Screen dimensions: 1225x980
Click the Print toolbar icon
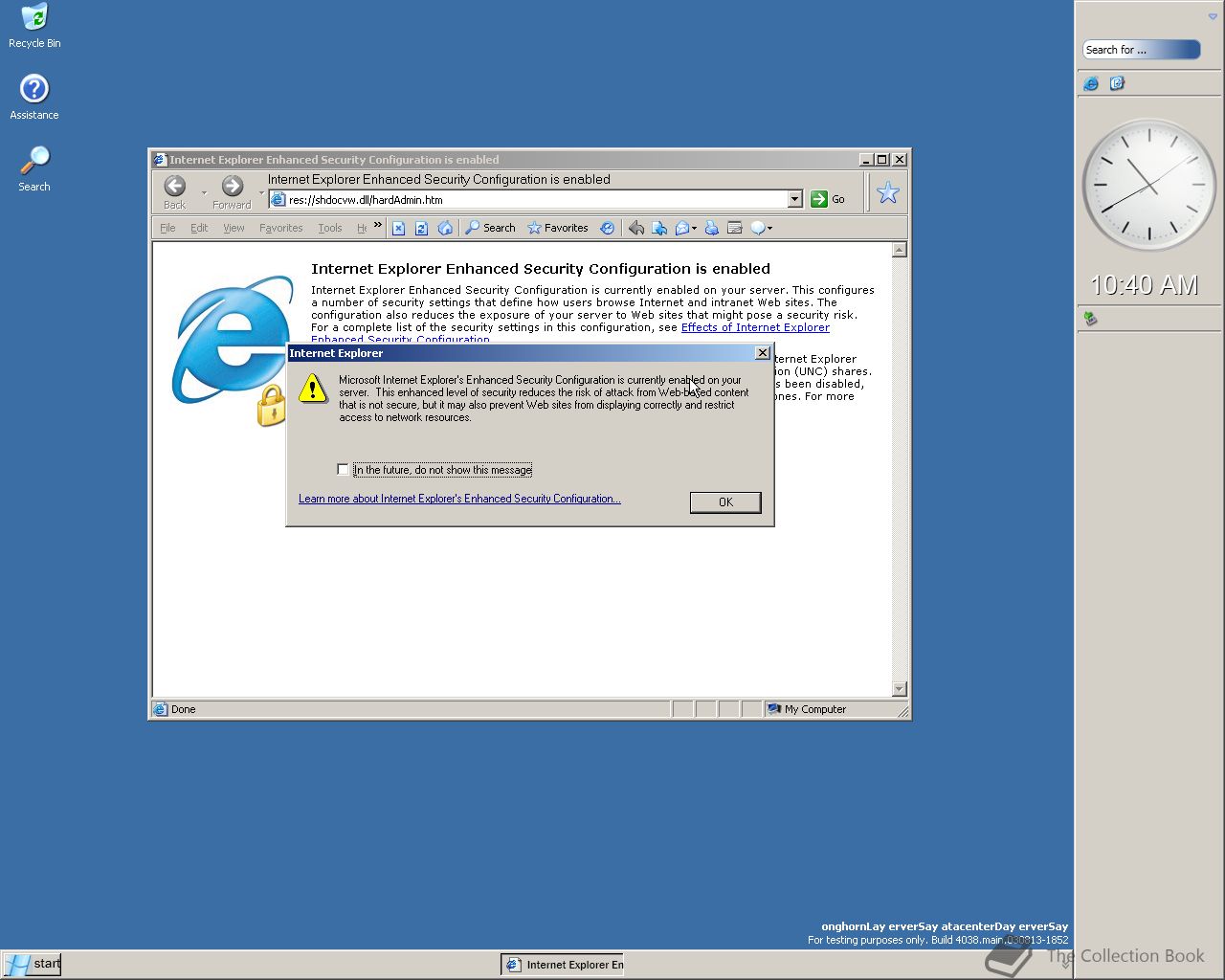[x=711, y=228]
